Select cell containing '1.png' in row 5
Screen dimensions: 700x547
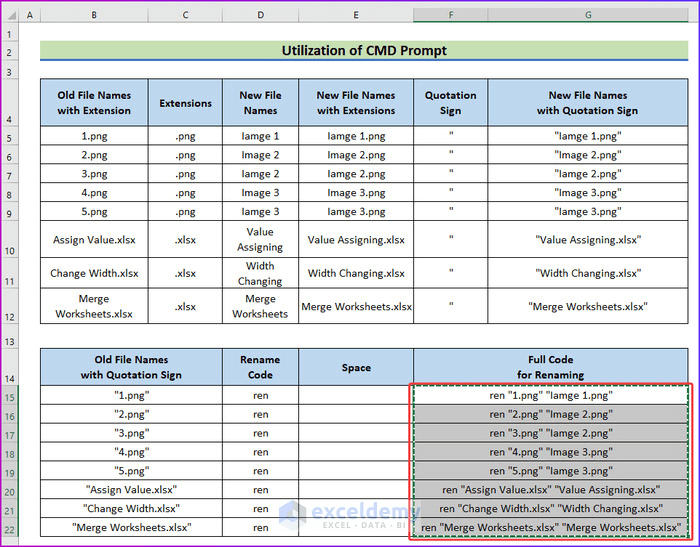coord(94,136)
